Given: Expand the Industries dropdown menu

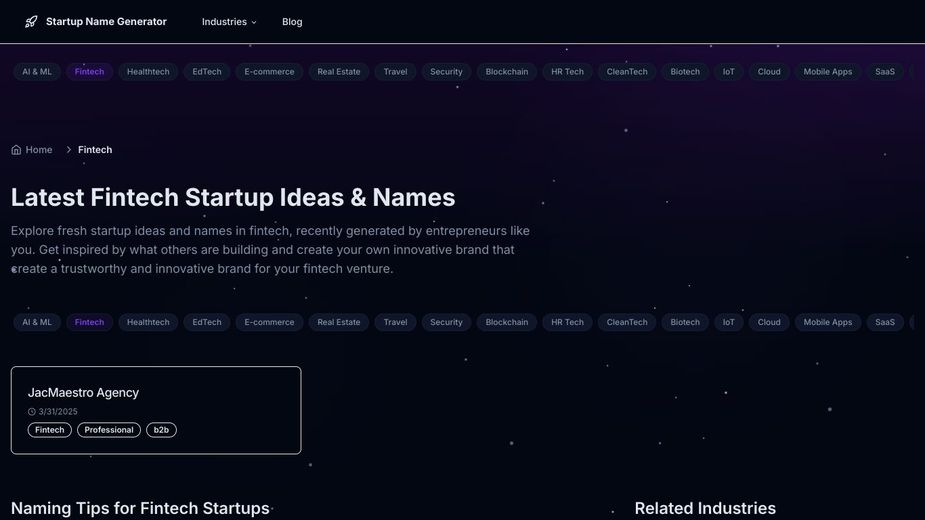Looking at the screenshot, I should click(x=229, y=22).
